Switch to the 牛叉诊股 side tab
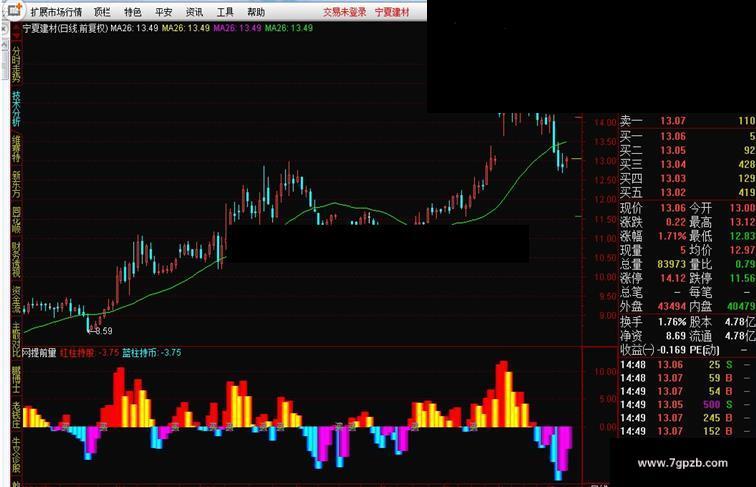 click(16, 456)
